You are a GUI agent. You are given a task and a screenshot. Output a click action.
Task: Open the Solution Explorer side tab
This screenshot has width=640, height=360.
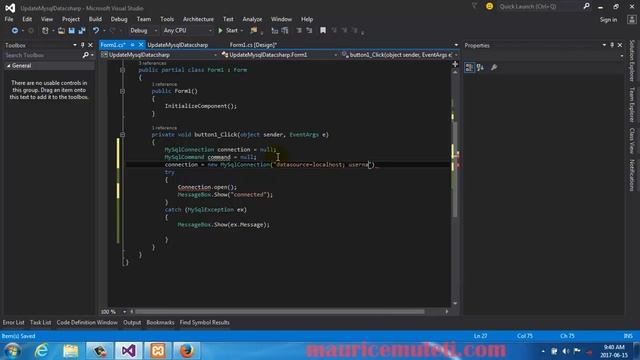[x=632, y=60]
